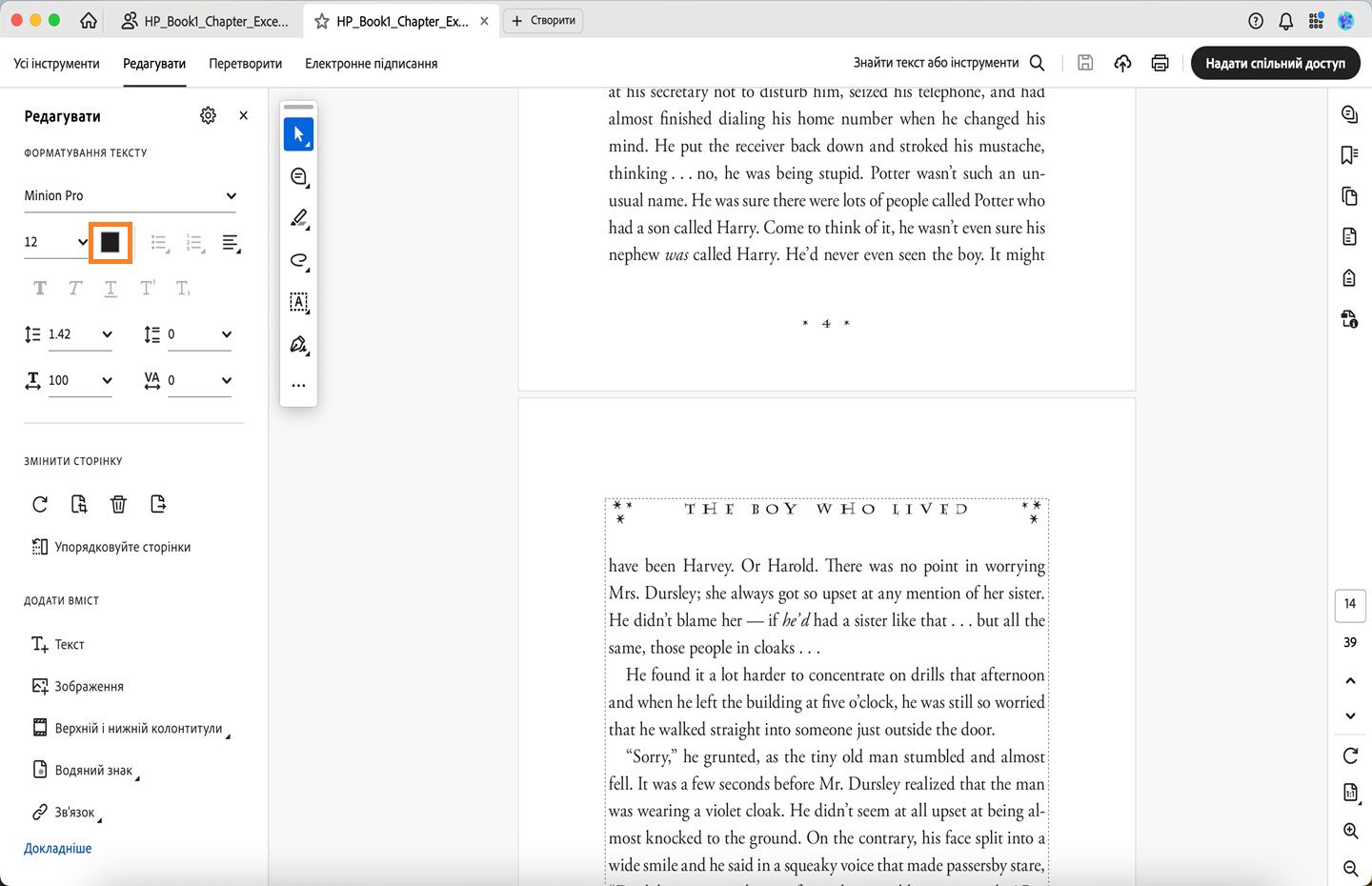The image size is (1372, 886).
Task: Switch to first HP_Book1_Chapter_Exce... tab
Action: pyautogui.click(x=204, y=21)
